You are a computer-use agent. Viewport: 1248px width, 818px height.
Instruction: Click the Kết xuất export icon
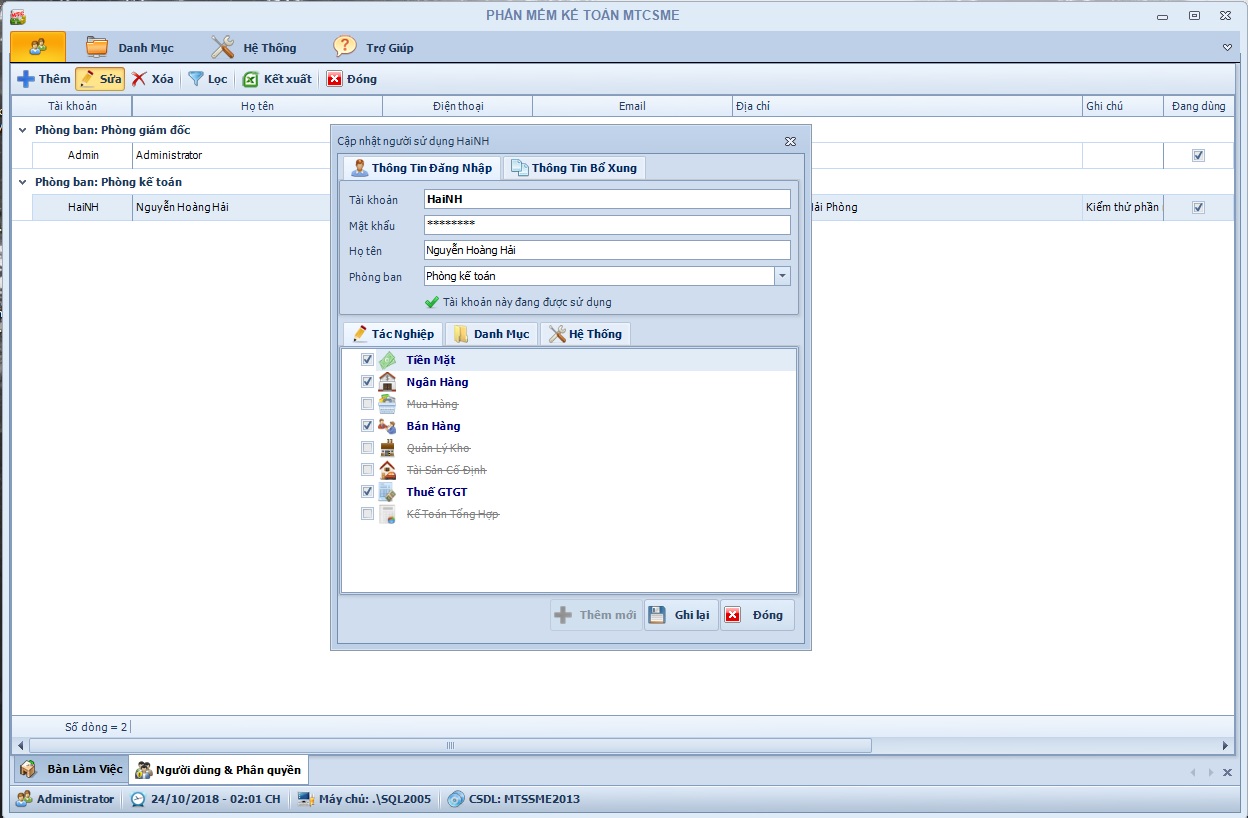click(x=251, y=79)
